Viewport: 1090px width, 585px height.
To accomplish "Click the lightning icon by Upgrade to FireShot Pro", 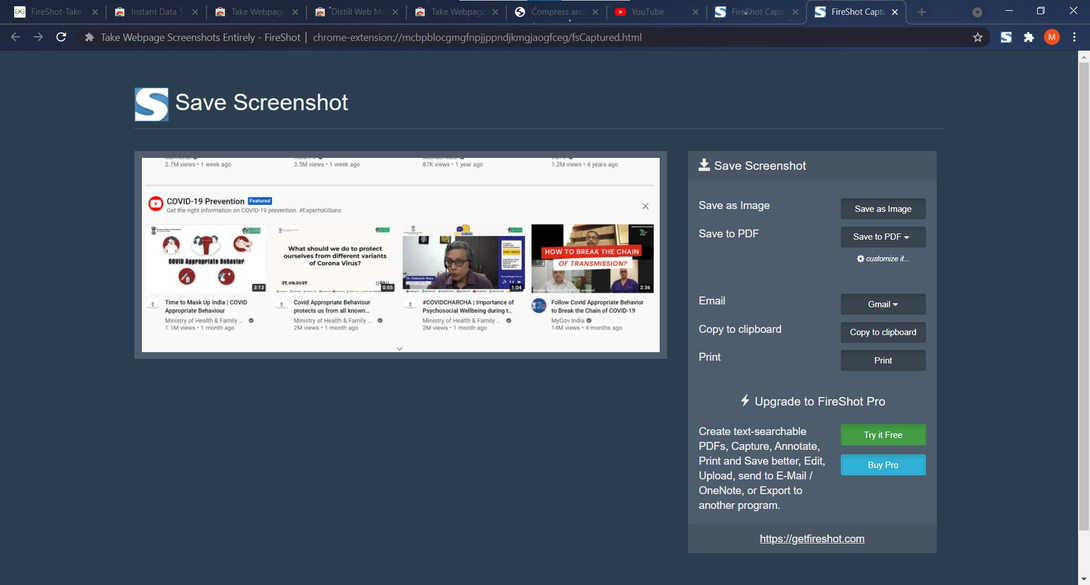I will pyautogui.click(x=745, y=400).
